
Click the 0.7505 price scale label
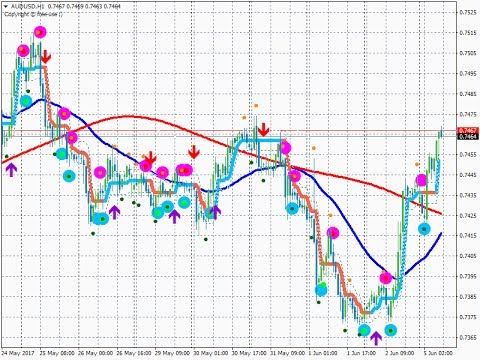[x=468, y=53]
